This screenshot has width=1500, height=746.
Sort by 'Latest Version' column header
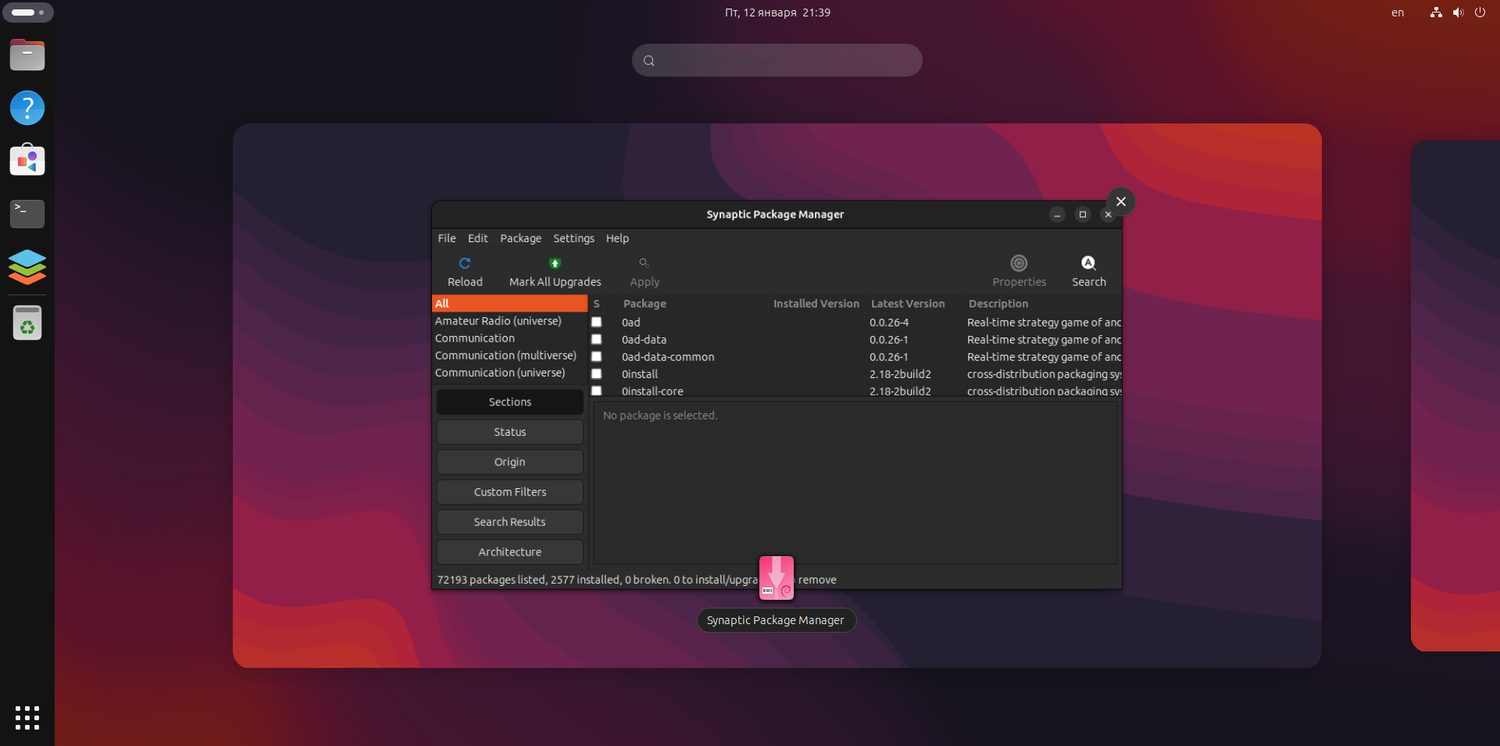(x=908, y=304)
